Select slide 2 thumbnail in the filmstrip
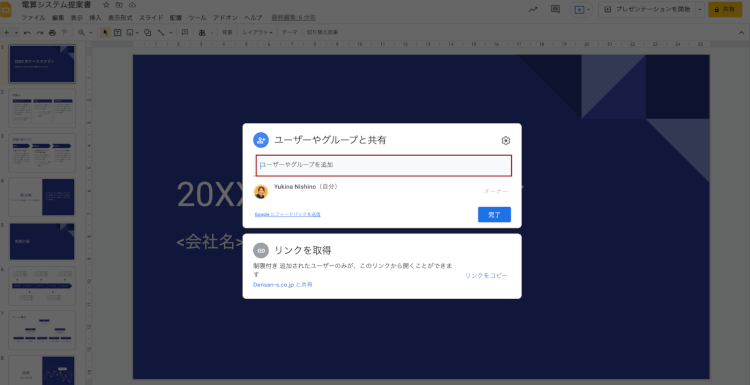 (42, 108)
